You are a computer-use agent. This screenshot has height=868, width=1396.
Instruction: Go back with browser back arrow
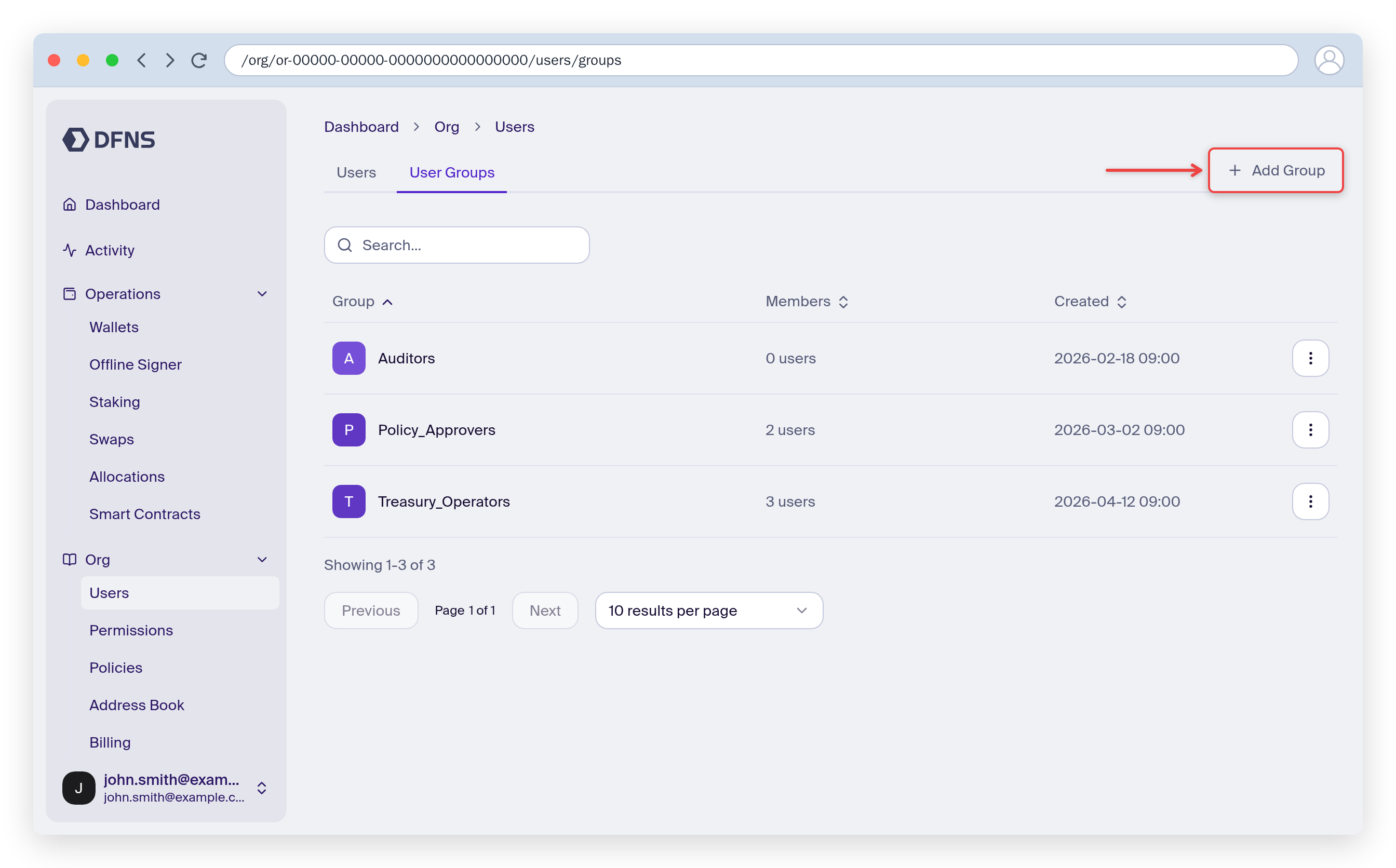[x=142, y=60]
